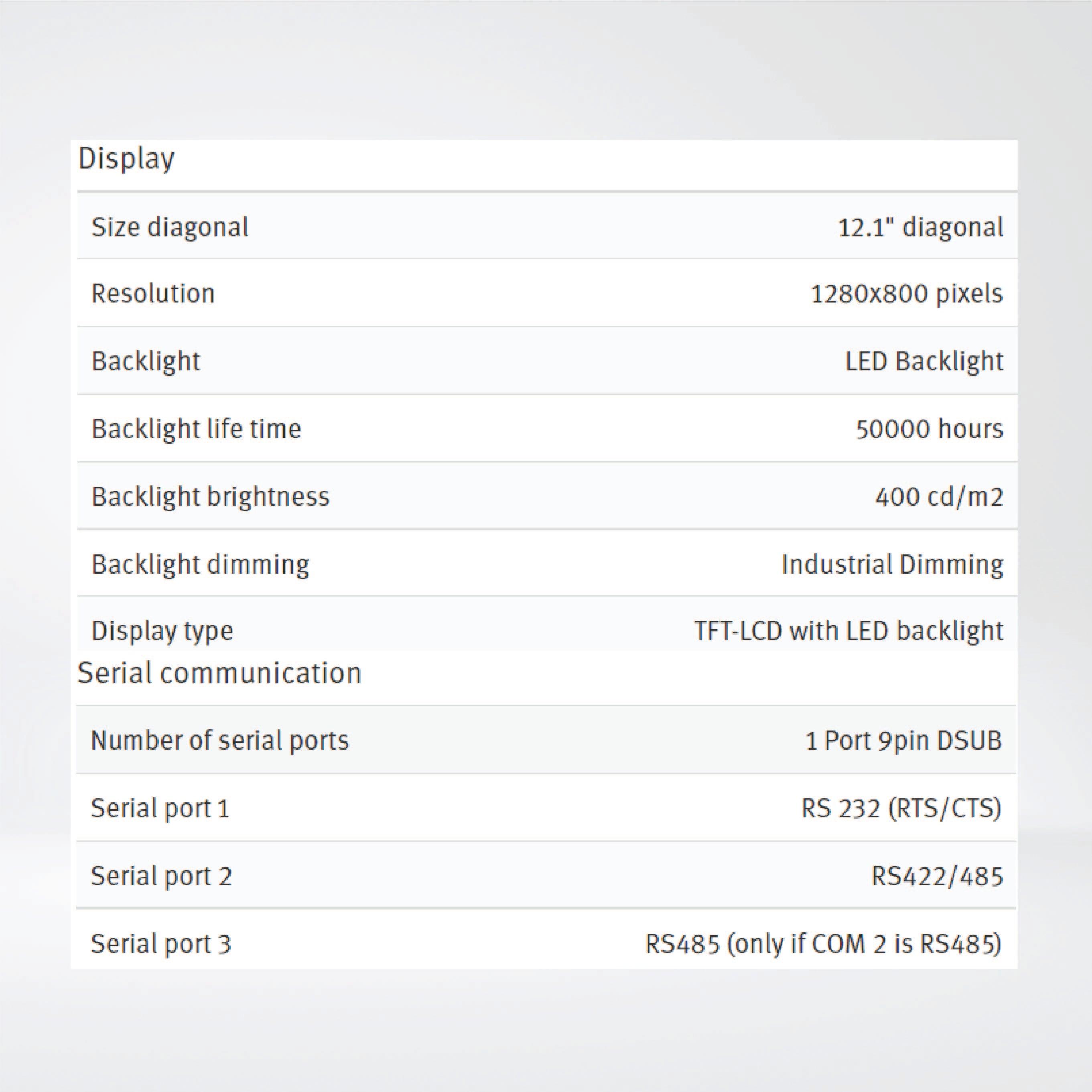
Task: Select the Backlight brightness label
Action: click(x=210, y=497)
